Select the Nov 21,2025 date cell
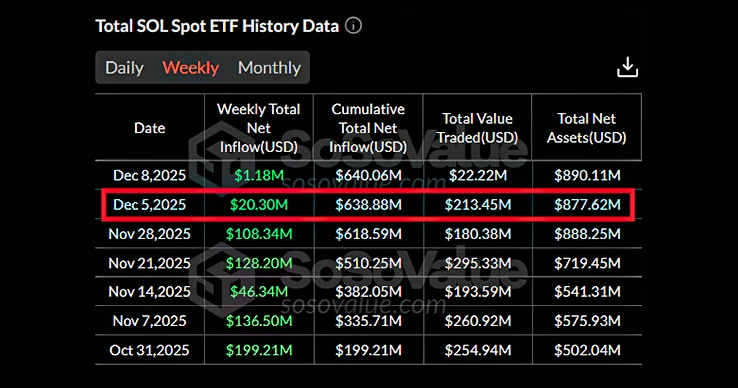 coord(150,263)
